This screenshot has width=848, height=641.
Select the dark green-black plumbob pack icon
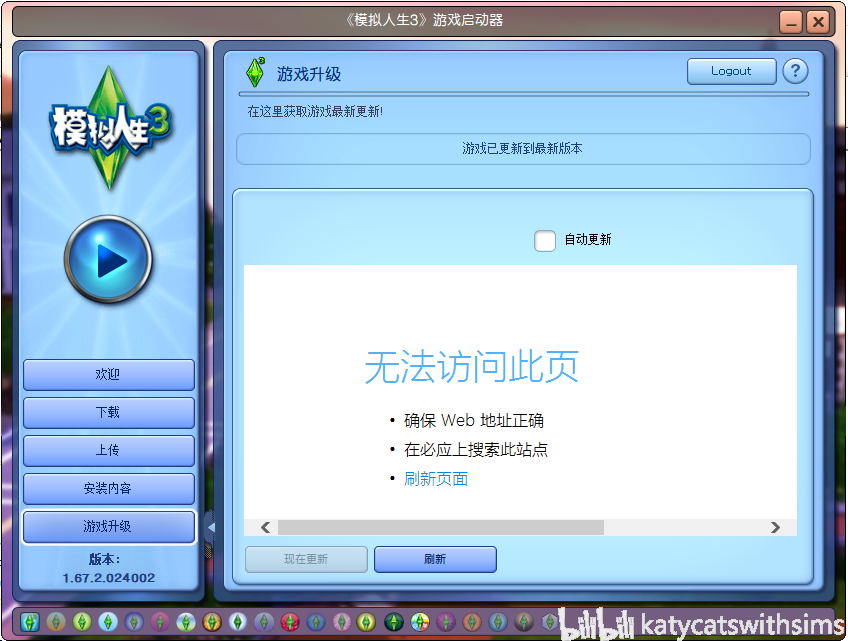coord(394,622)
